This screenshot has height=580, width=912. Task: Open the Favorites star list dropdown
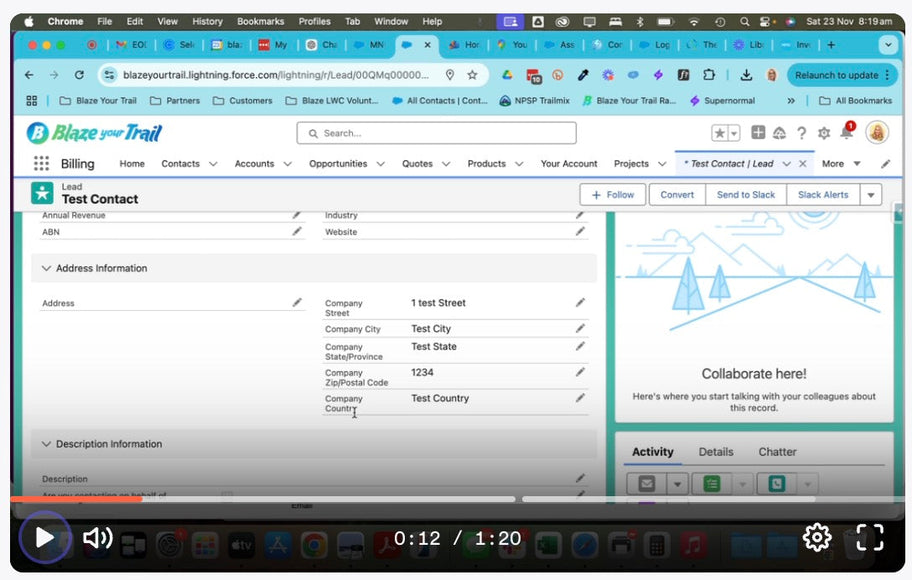pos(734,133)
